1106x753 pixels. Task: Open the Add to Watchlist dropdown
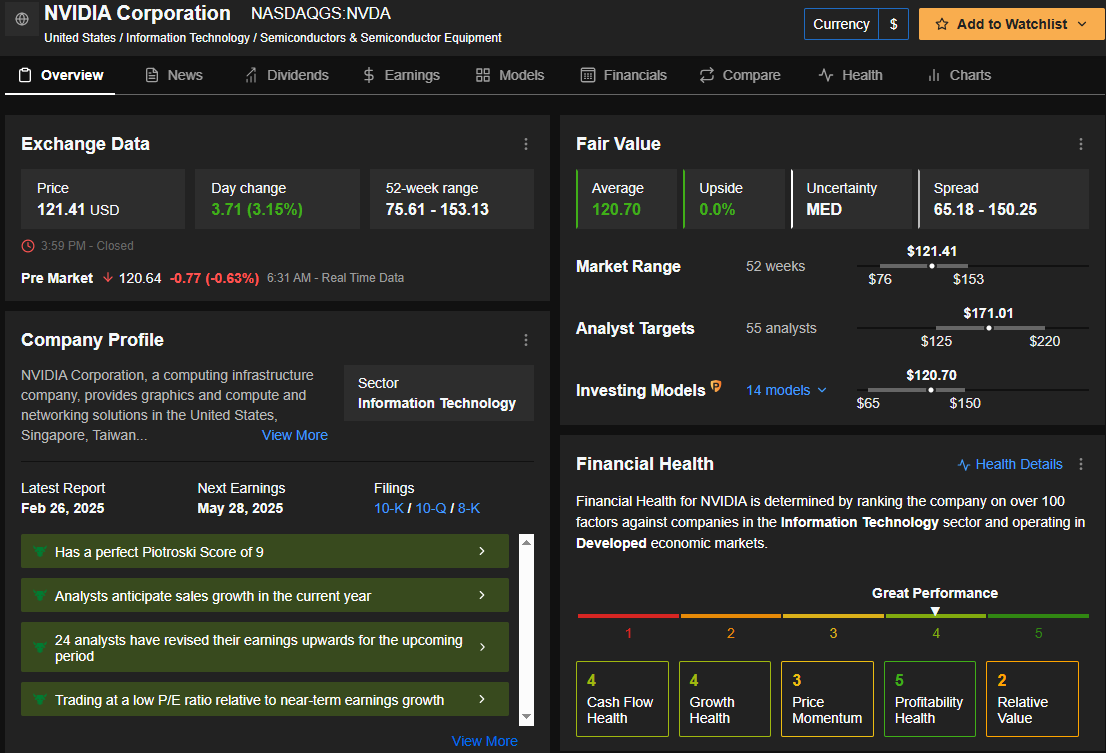[x=1082, y=24]
